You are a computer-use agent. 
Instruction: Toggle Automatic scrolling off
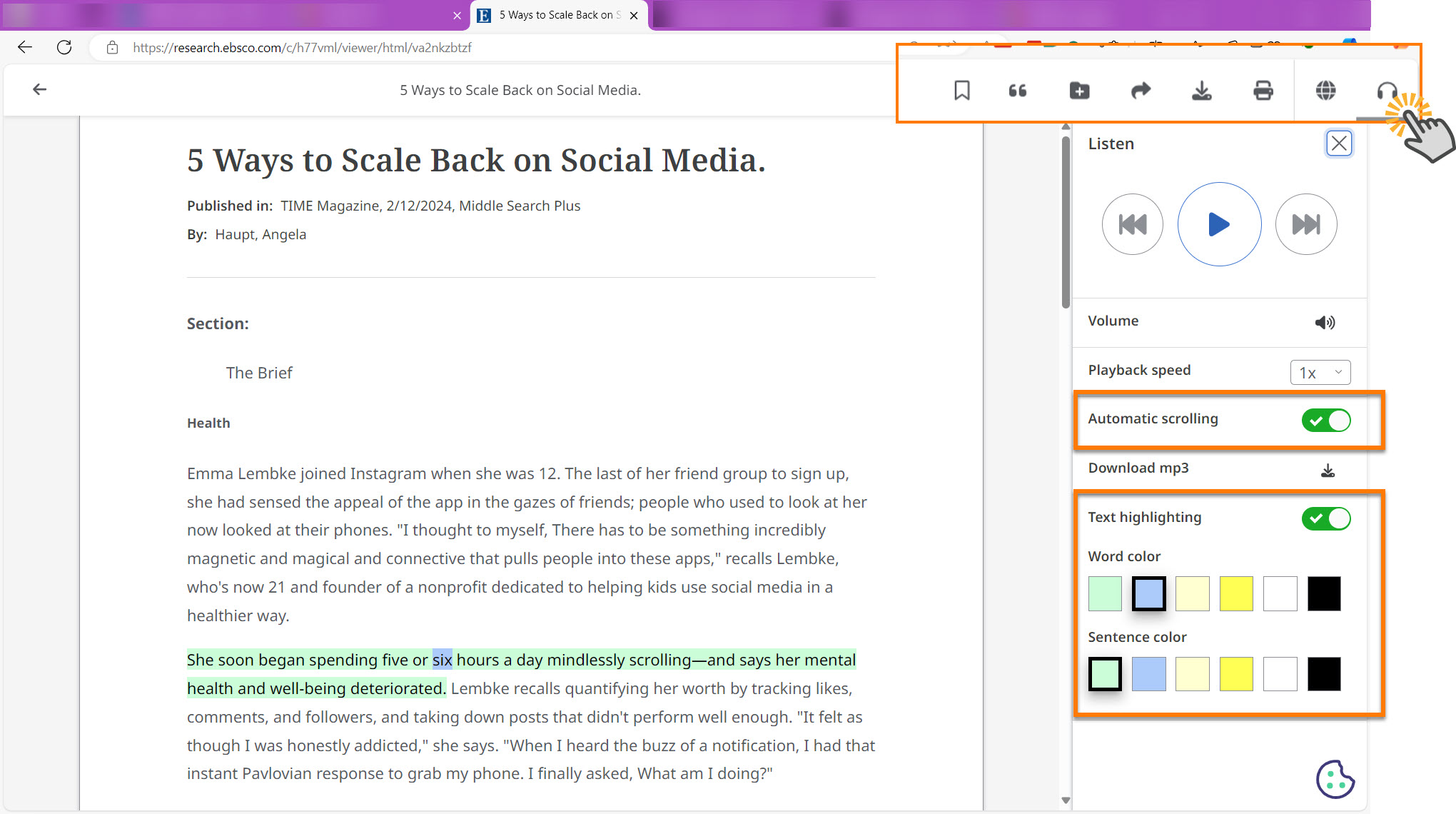pos(1326,421)
